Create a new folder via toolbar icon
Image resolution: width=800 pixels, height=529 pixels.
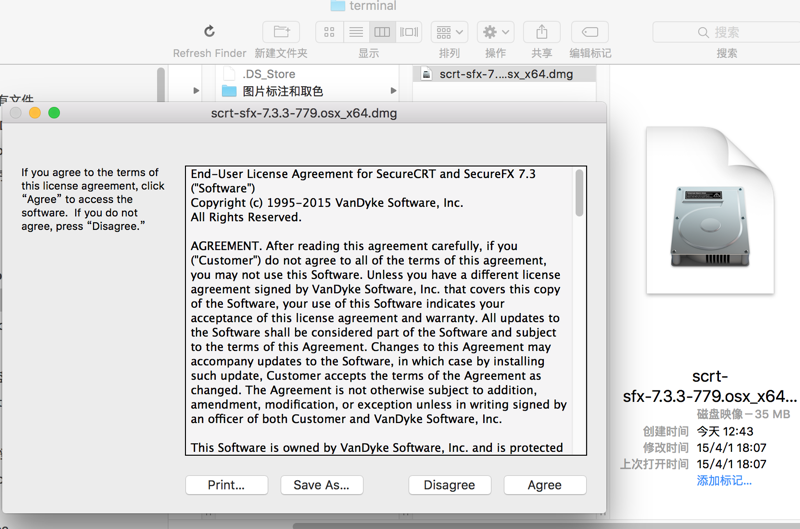tap(281, 32)
